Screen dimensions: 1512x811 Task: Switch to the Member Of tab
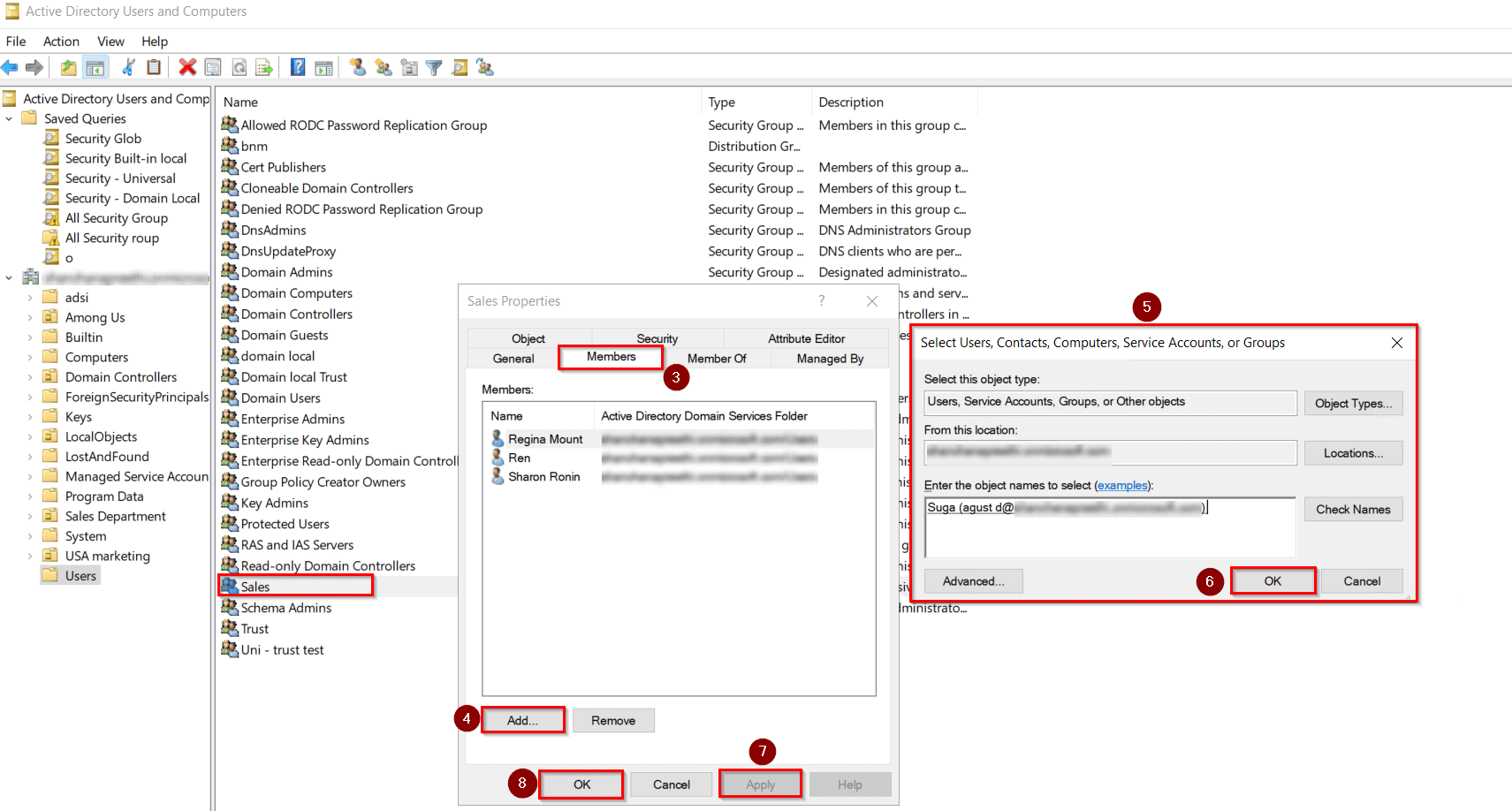[x=718, y=358]
